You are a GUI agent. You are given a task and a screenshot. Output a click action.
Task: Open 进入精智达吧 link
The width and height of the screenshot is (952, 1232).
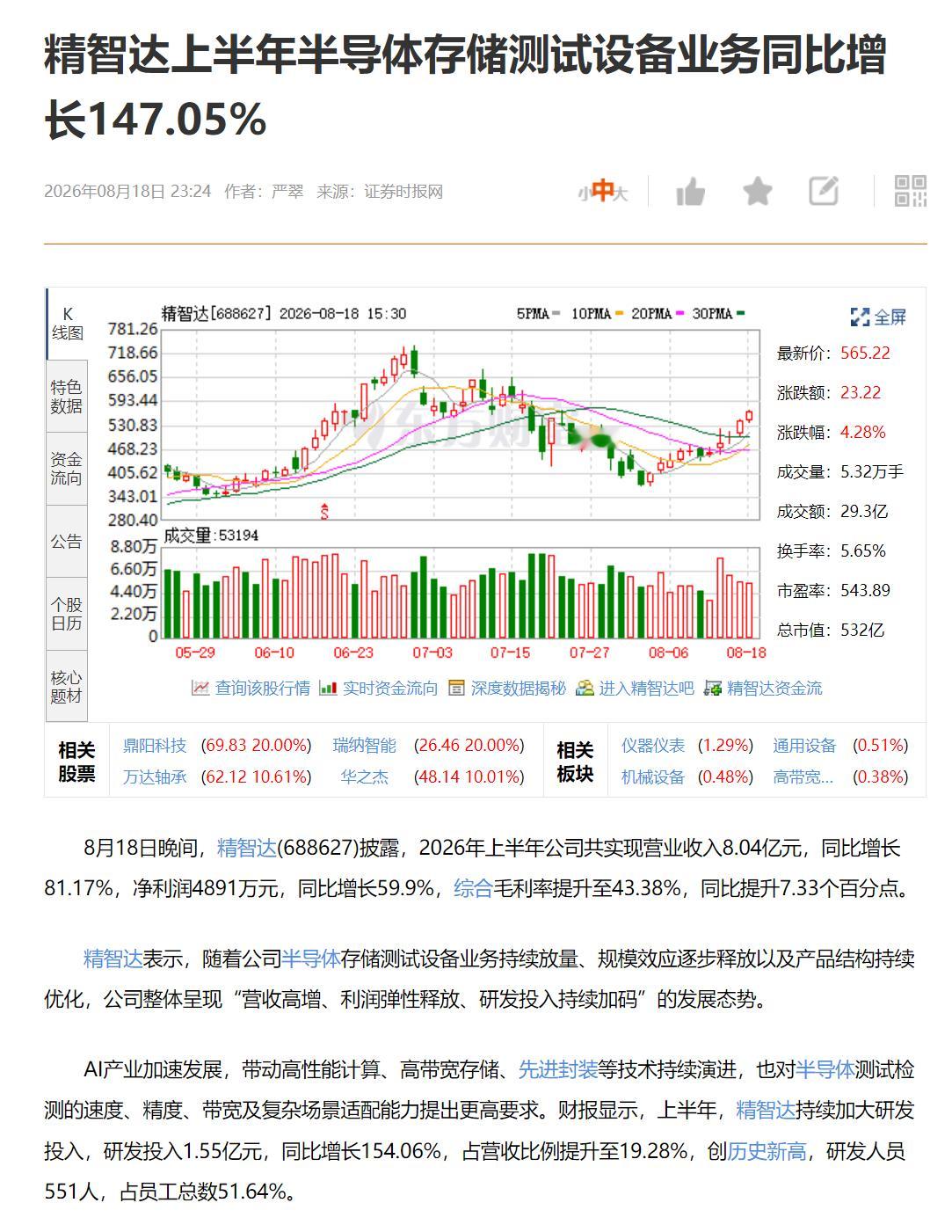[x=647, y=688]
